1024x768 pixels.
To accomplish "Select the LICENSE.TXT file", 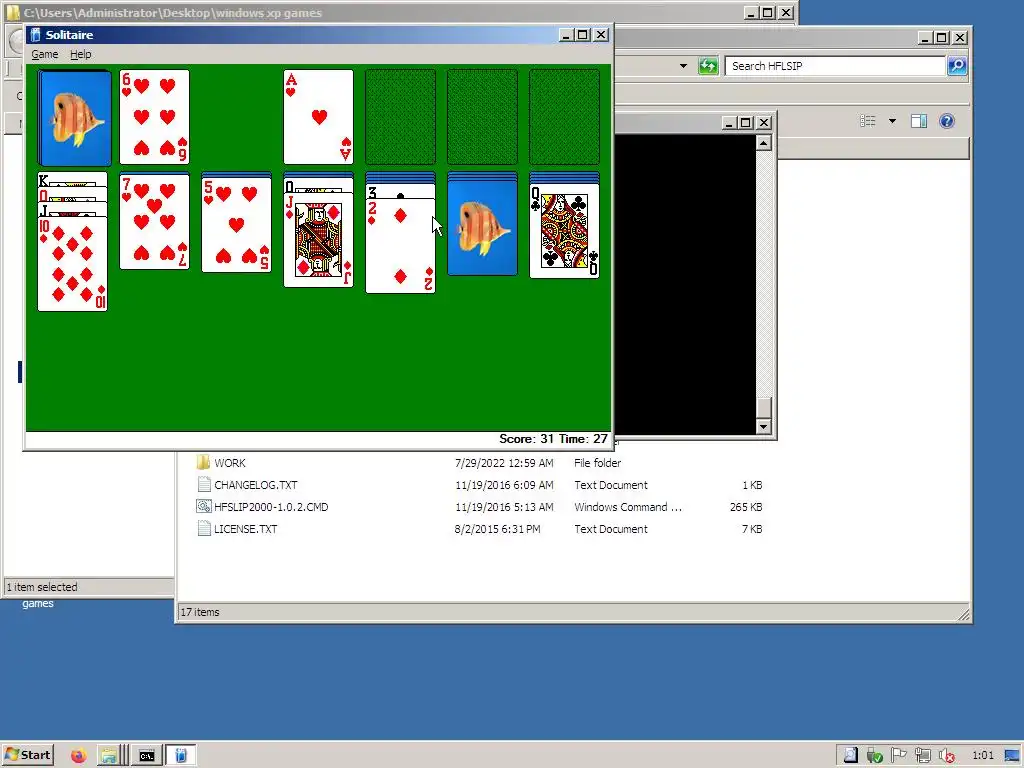I will tap(246, 529).
